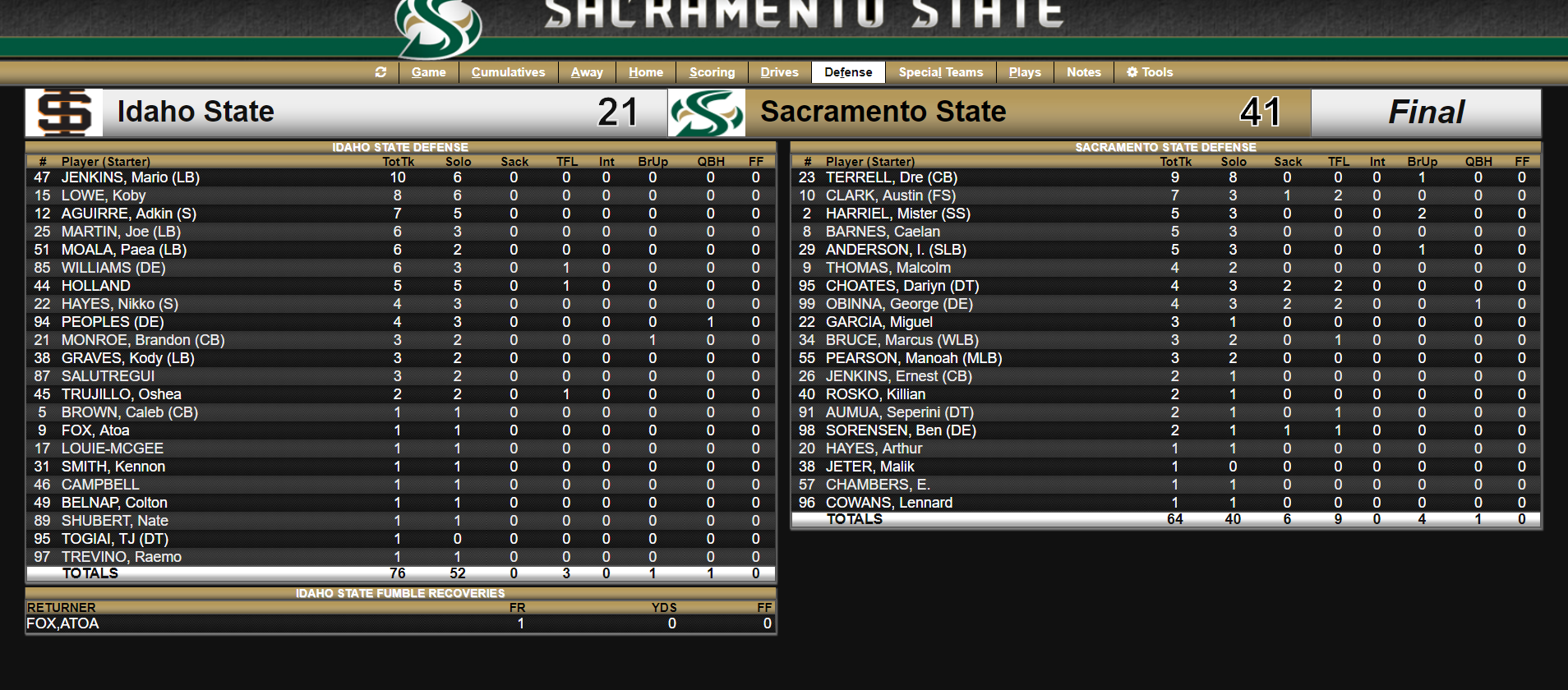Image resolution: width=1568 pixels, height=690 pixels.
Task: Click the refresh icon in the navigation bar
Action: point(380,72)
